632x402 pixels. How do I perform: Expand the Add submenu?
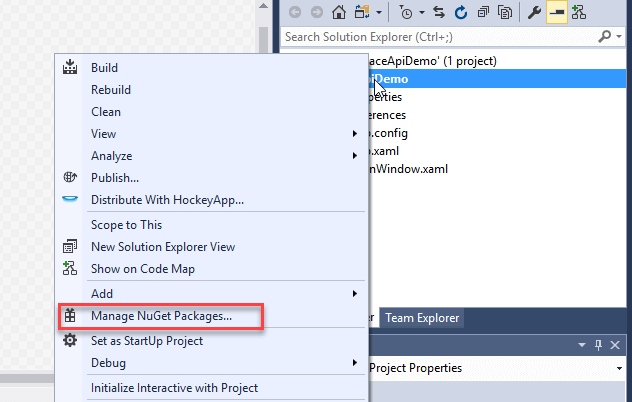pyautogui.click(x=354, y=294)
